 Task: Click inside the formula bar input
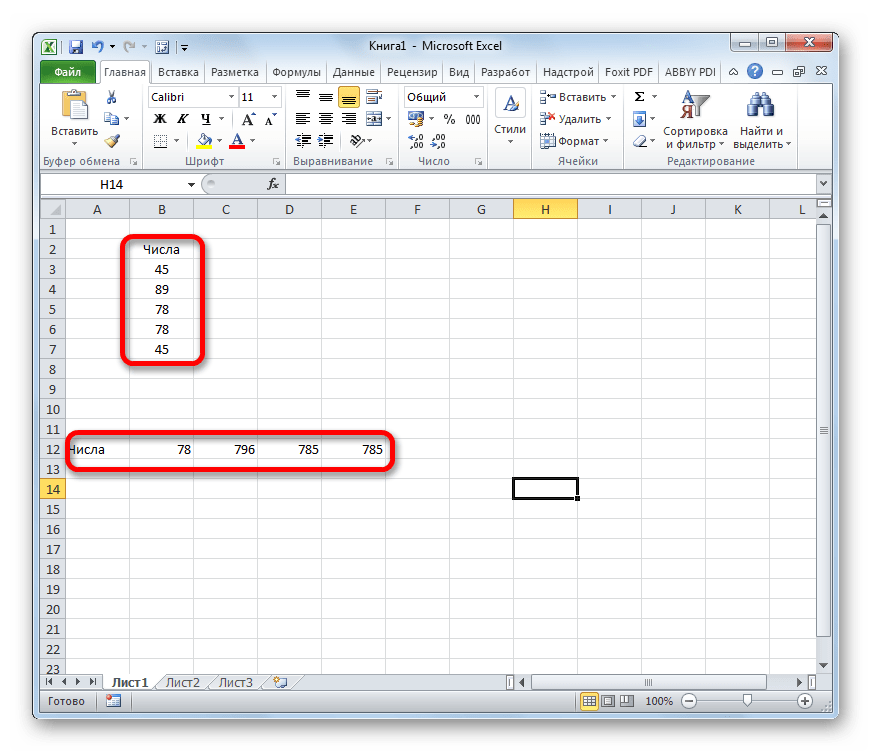tap(550, 184)
